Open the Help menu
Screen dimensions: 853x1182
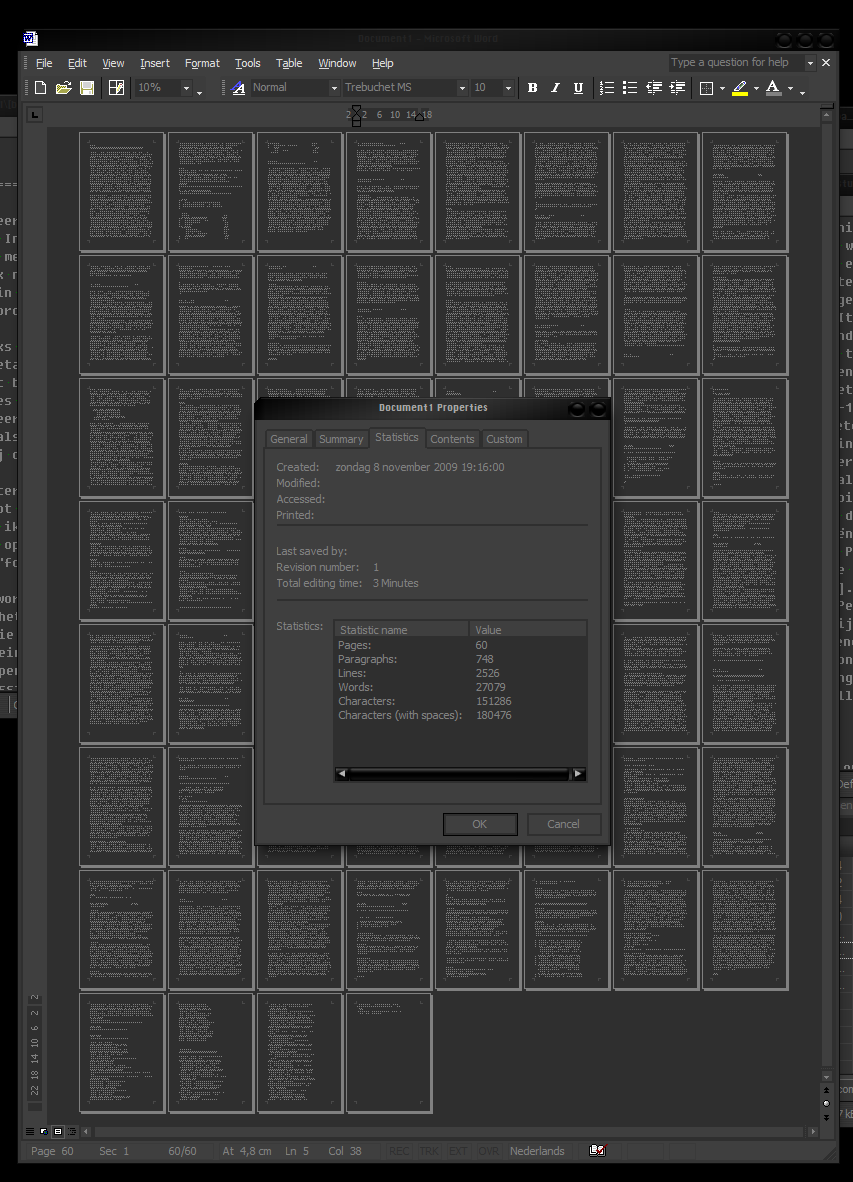click(382, 63)
